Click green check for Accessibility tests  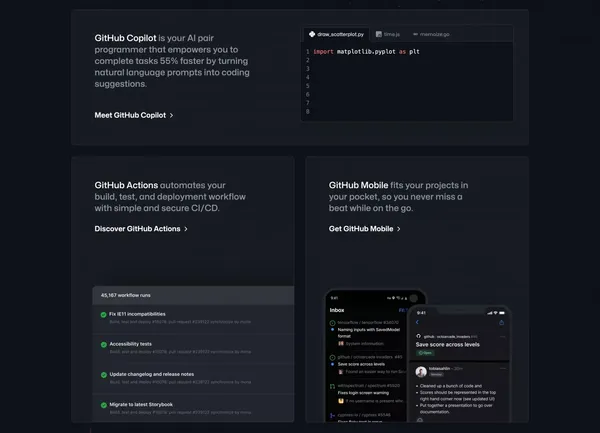coord(104,345)
